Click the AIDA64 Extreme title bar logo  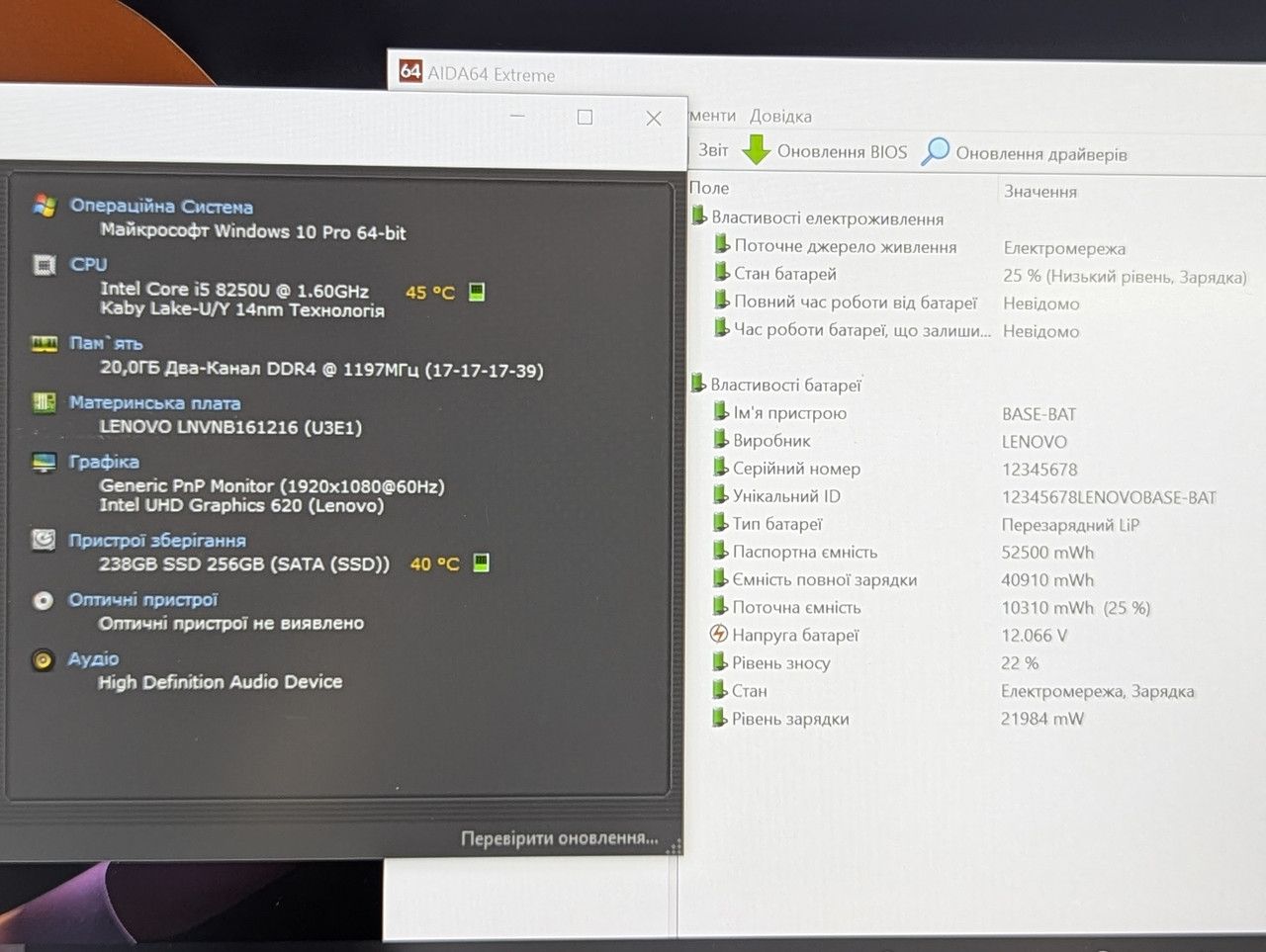pos(410,71)
